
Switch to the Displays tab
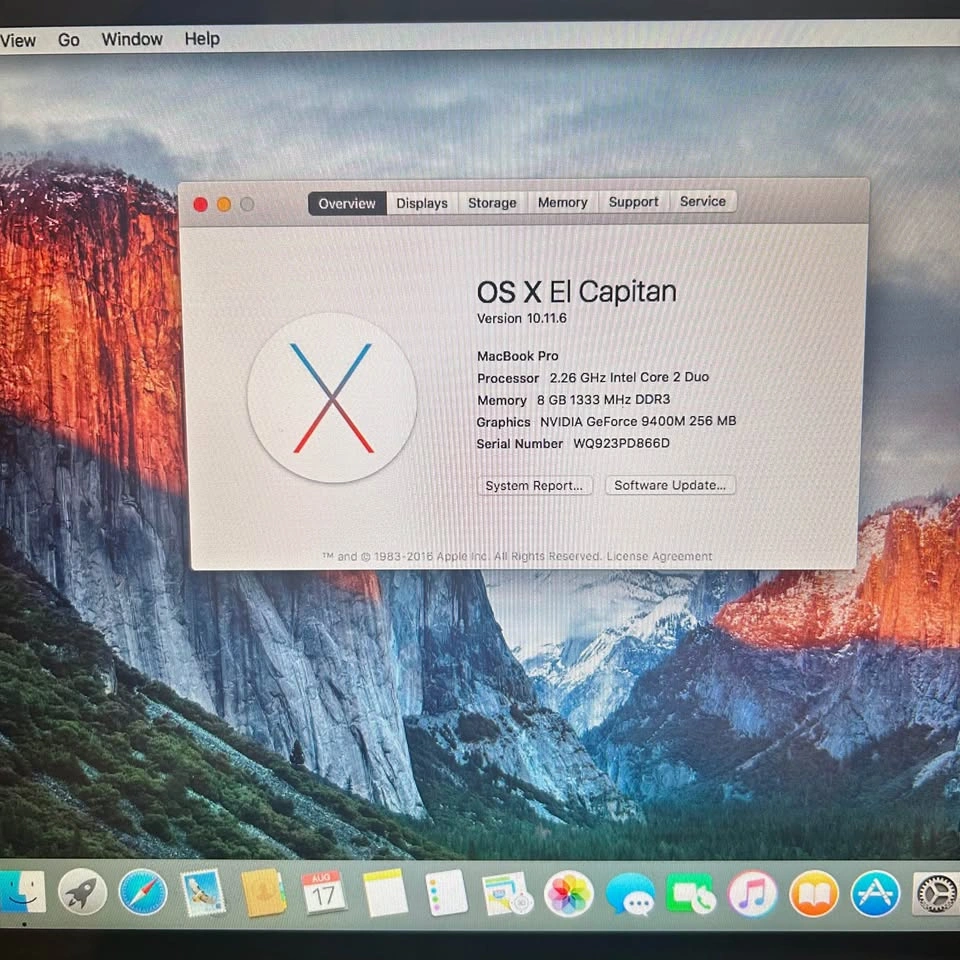point(422,203)
